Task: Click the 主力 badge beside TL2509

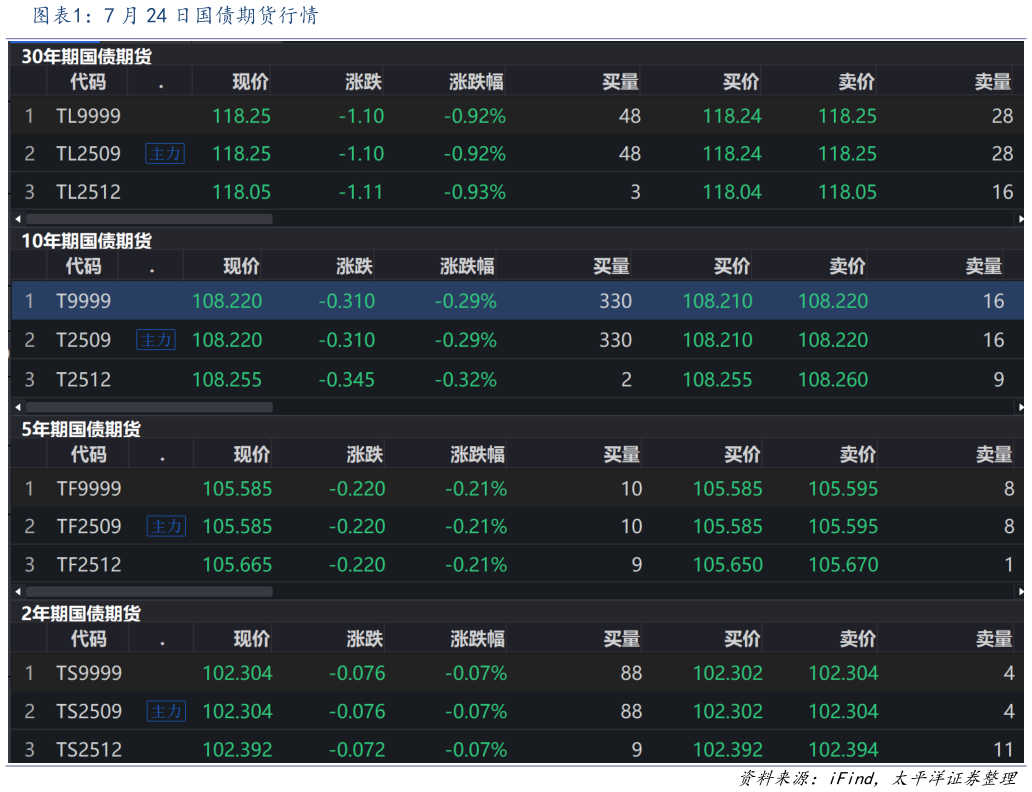Action: 165,154
